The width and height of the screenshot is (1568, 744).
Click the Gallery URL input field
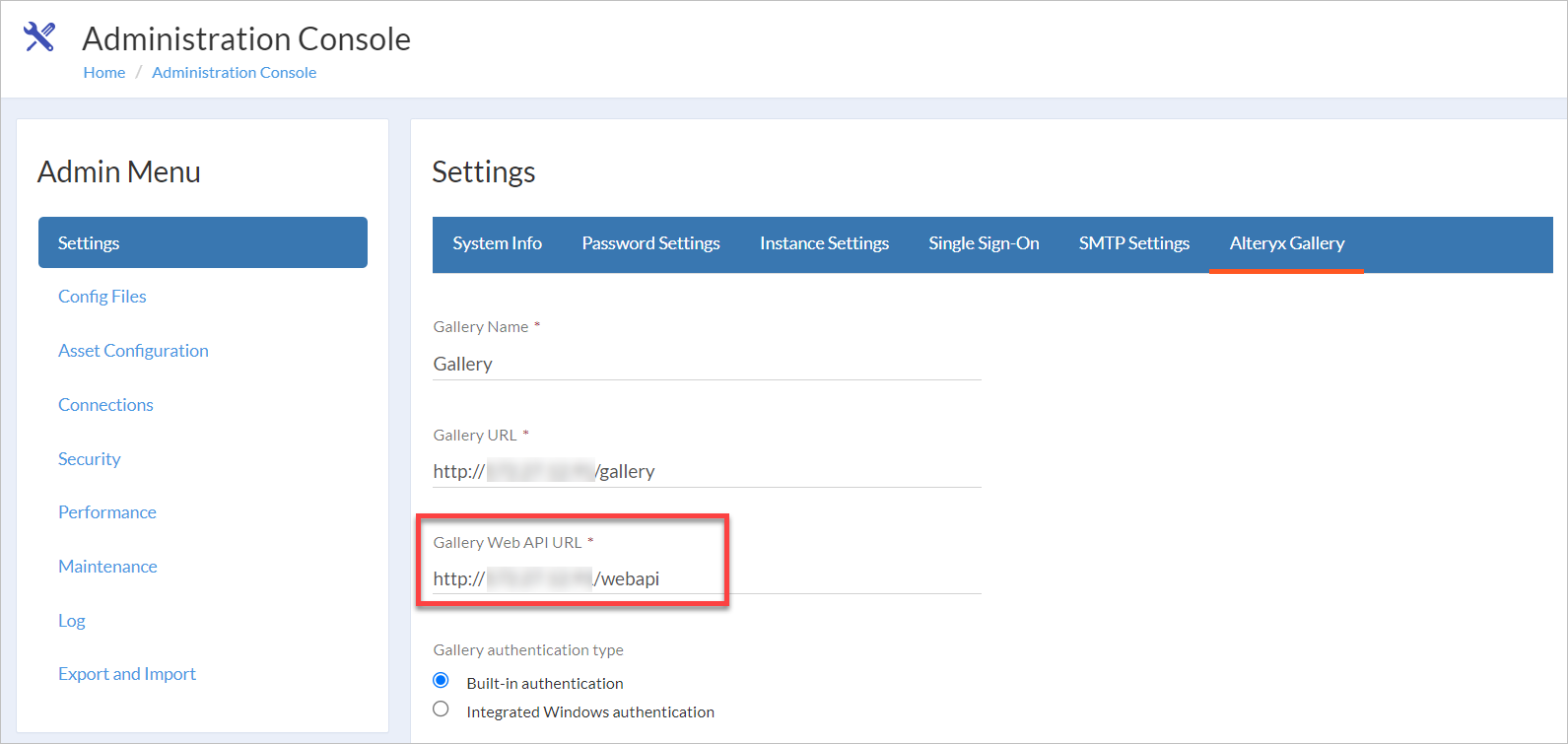pyautogui.click(x=707, y=471)
